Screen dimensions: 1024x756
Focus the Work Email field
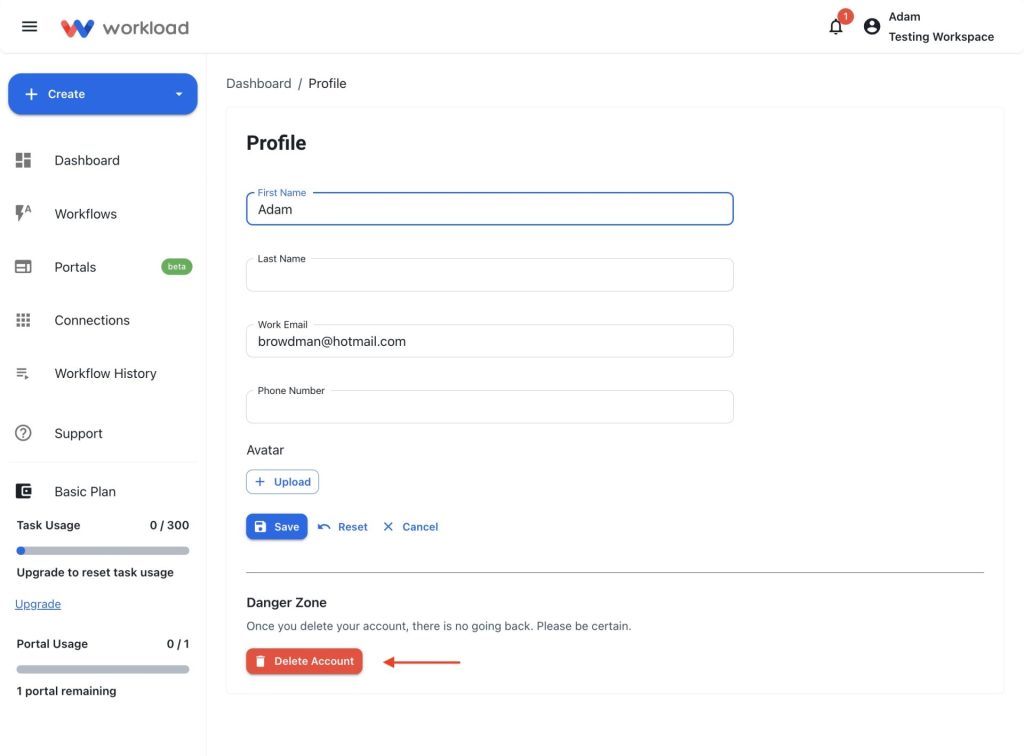490,341
